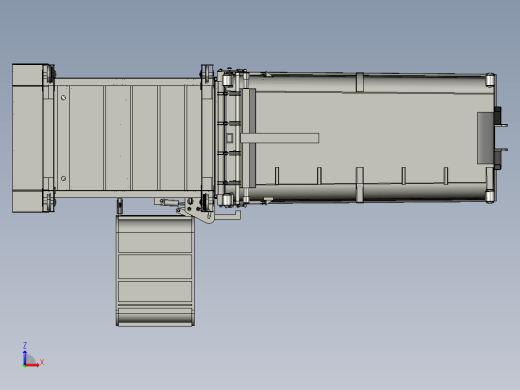This screenshot has height=390, width=520.
Task: Select the lower screw head on the ribbed platform
Action: click(x=63, y=179)
